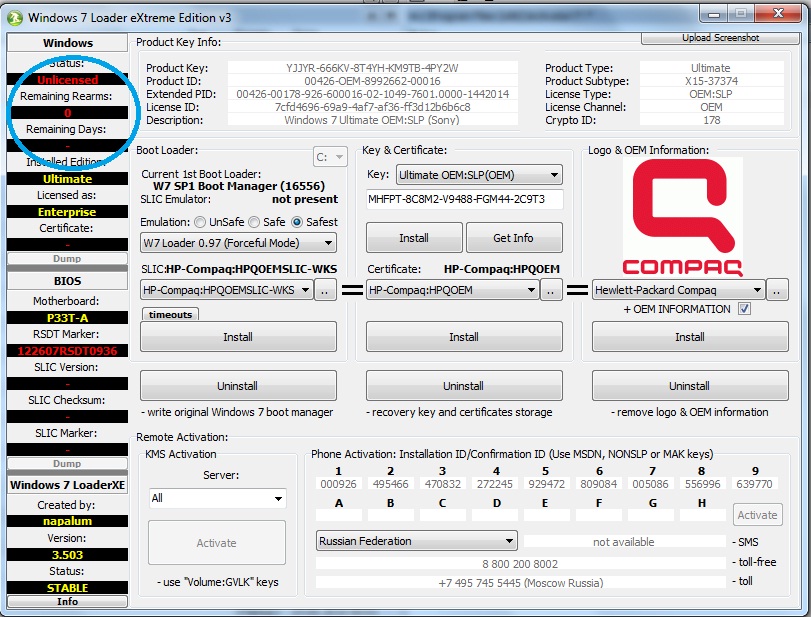Click Uninstall to write original boot manager
811x617 pixels.
238,386
